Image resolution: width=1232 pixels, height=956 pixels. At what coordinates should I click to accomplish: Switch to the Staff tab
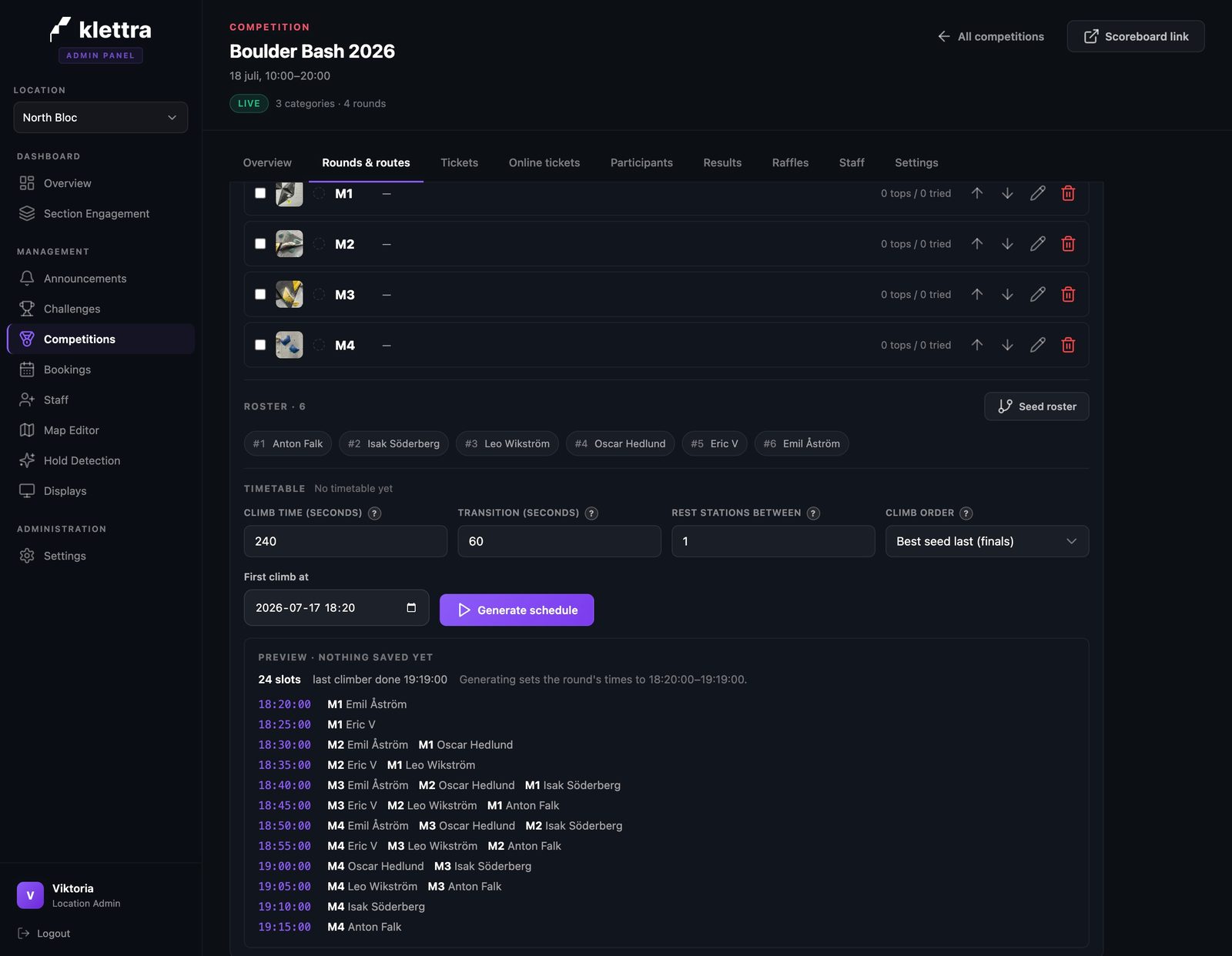click(852, 162)
